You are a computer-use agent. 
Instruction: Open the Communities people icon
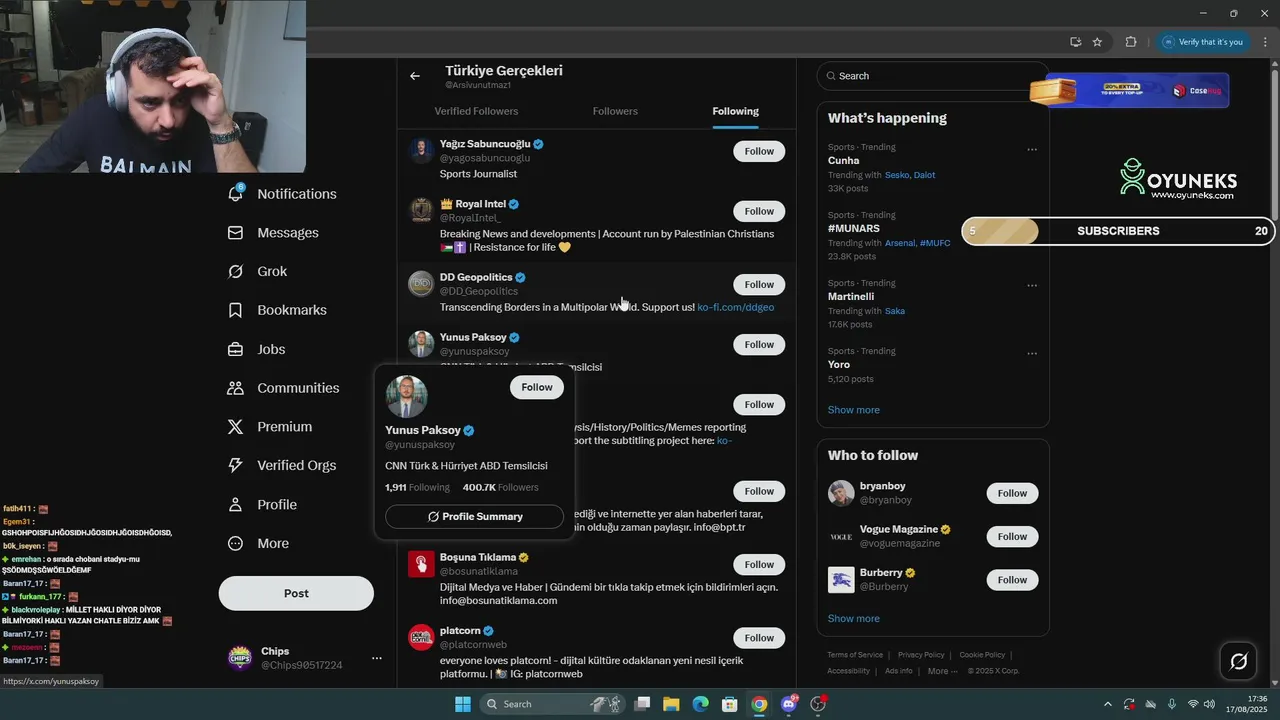point(235,387)
